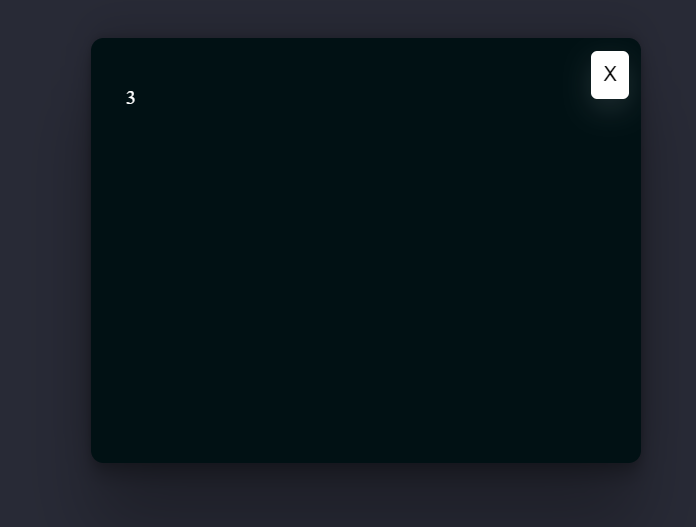Close the modal with the X button
The height and width of the screenshot is (527, 696).
pos(609,75)
